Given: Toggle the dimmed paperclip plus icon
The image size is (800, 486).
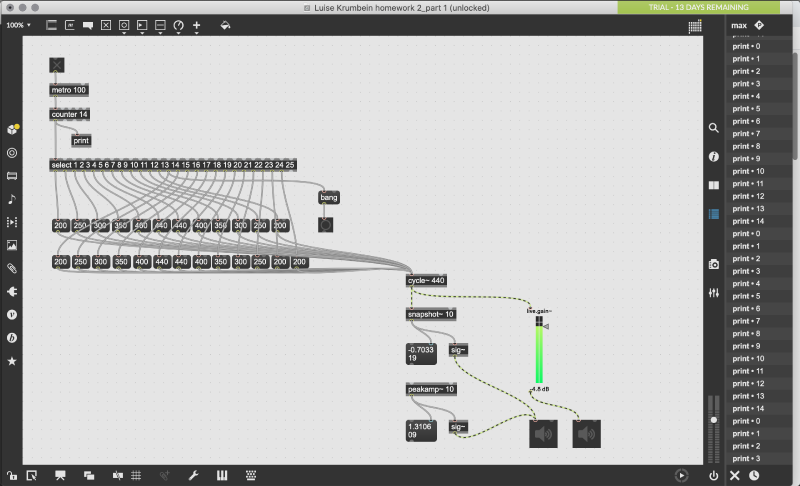Looking at the screenshot, I should click(x=164, y=475).
